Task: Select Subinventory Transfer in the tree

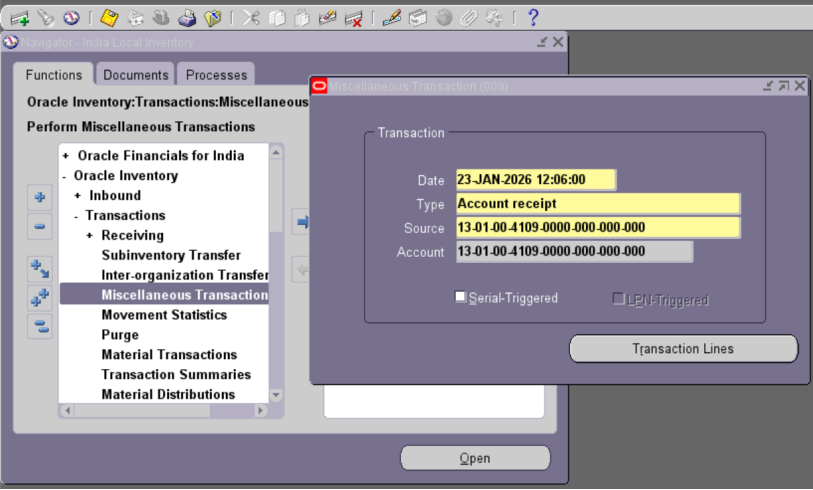Action: pos(171,255)
